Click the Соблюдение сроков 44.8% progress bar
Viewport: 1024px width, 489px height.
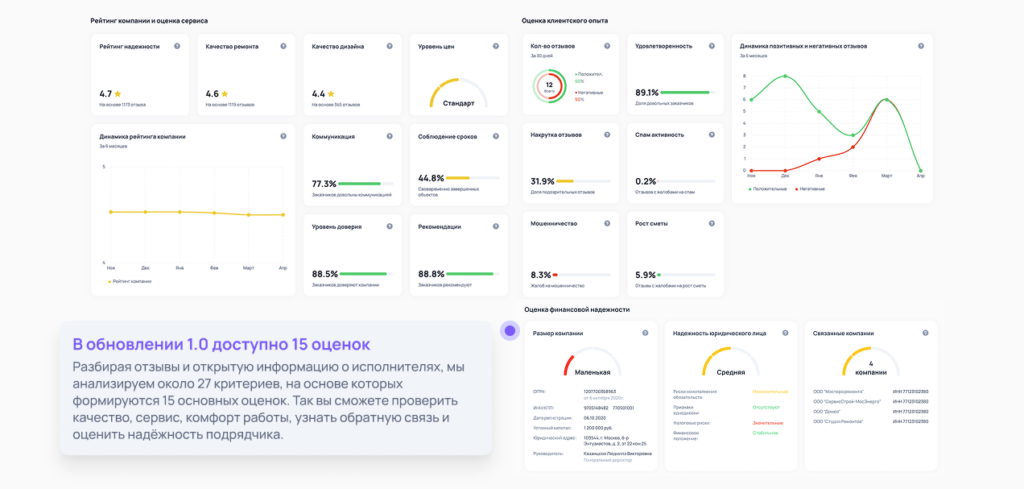point(472,178)
